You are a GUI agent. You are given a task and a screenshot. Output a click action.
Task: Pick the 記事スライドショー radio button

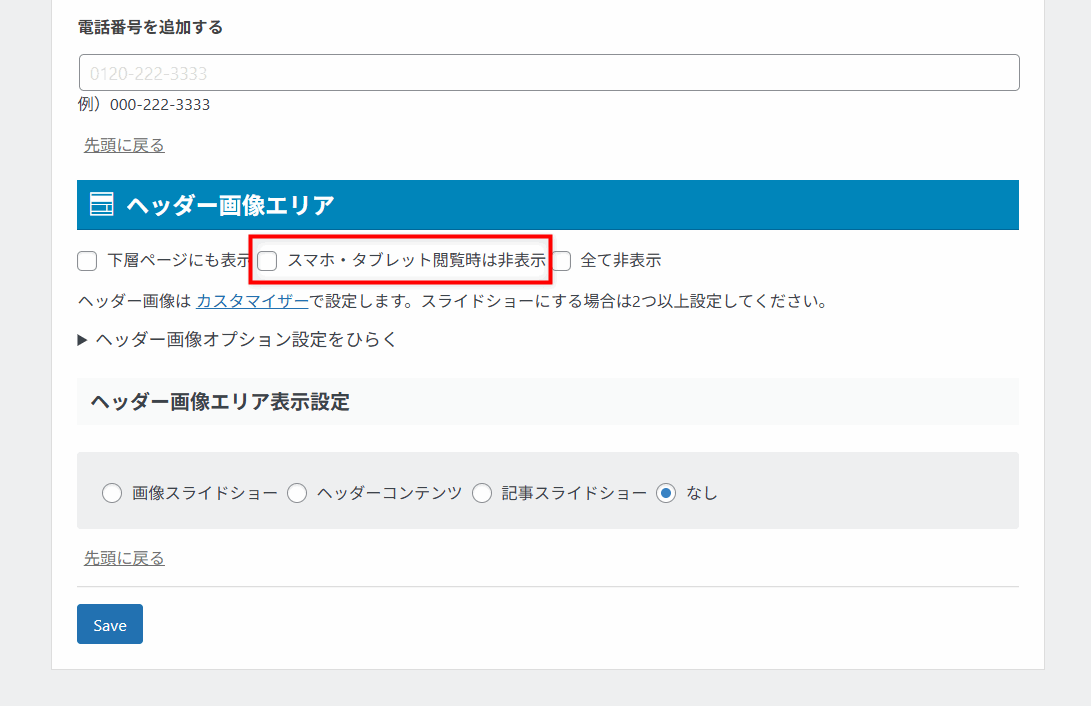482,493
